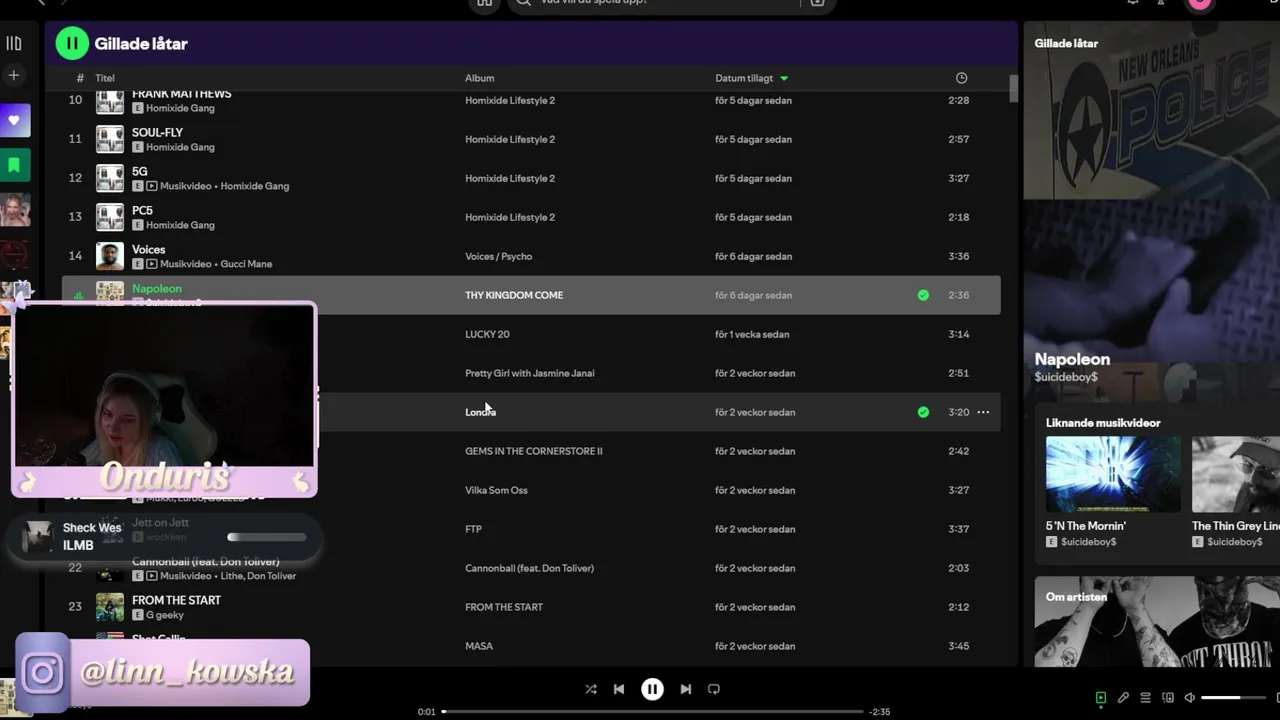This screenshot has width=1280, height=720.
Task: Open the 5 'N The Mornin' video thumbnail
Action: [1113, 474]
